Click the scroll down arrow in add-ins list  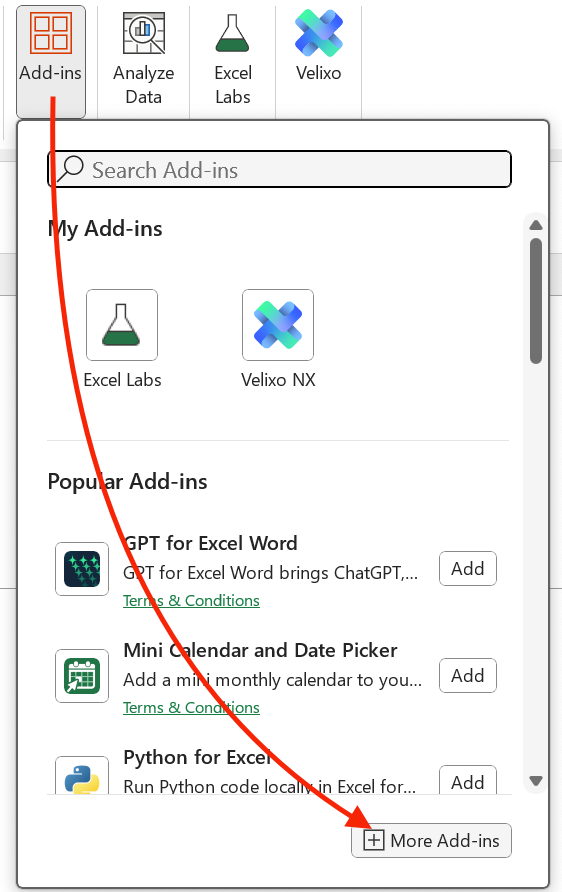tap(536, 780)
